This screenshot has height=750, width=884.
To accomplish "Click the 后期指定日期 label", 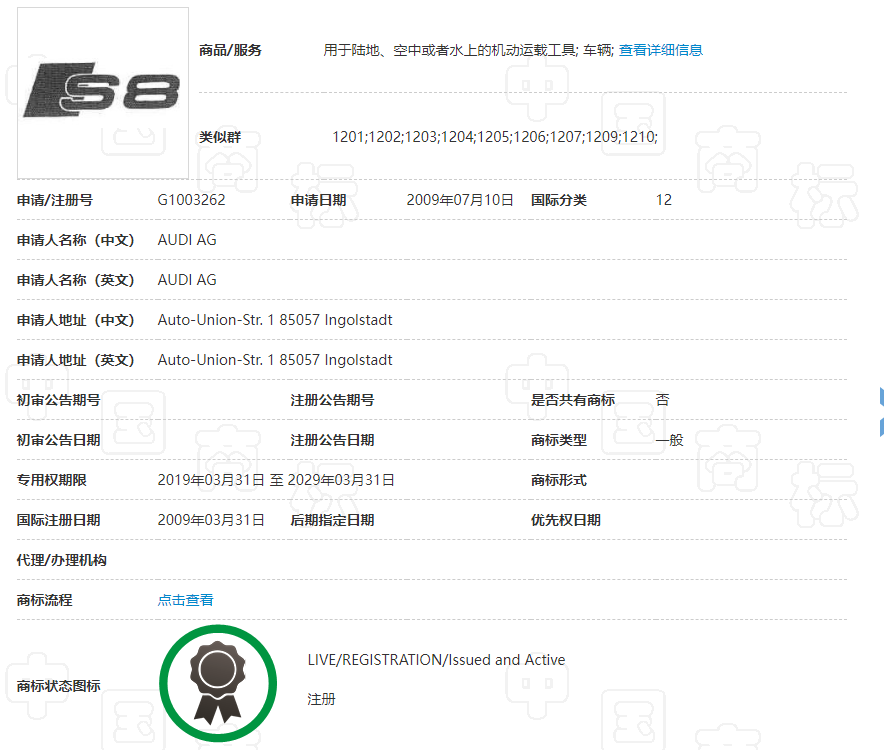I will click(332, 520).
